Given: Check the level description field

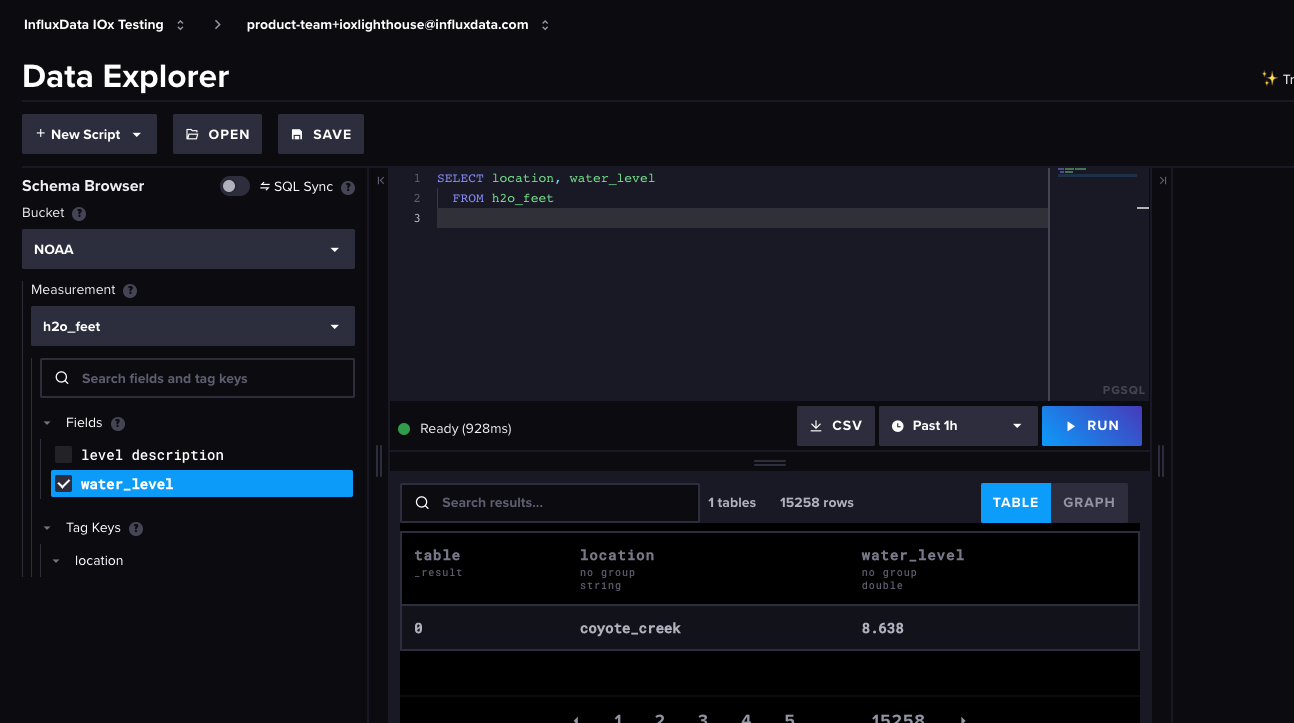Looking at the screenshot, I should (63, 454).
